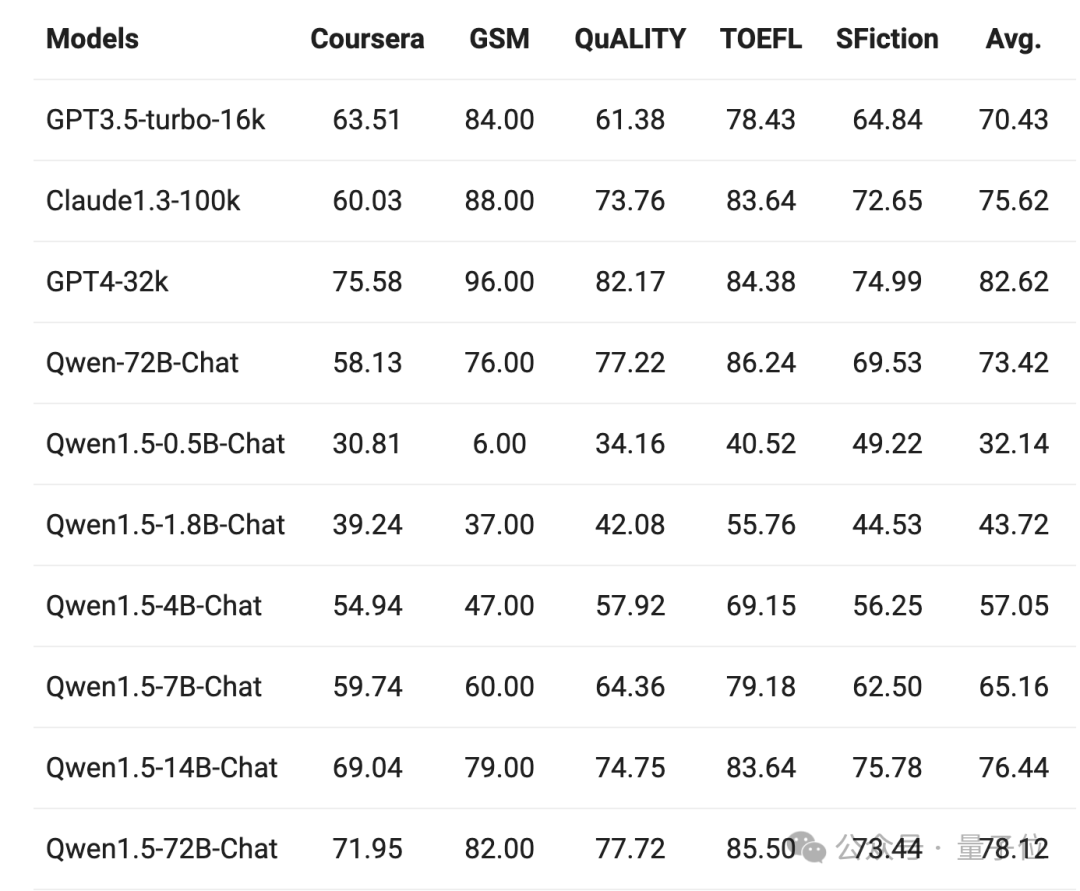Click the SFiction column header
Viewport: 1080px width, 891px height.
tap(887, 39)
